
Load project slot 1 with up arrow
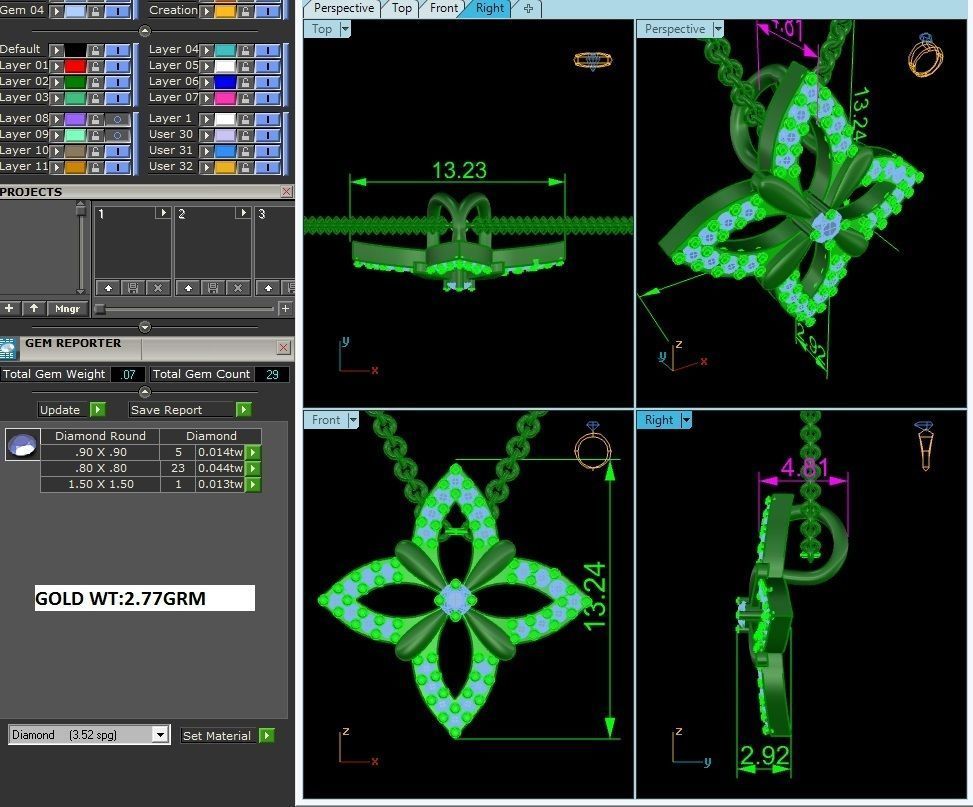click(x=109, y=288)
